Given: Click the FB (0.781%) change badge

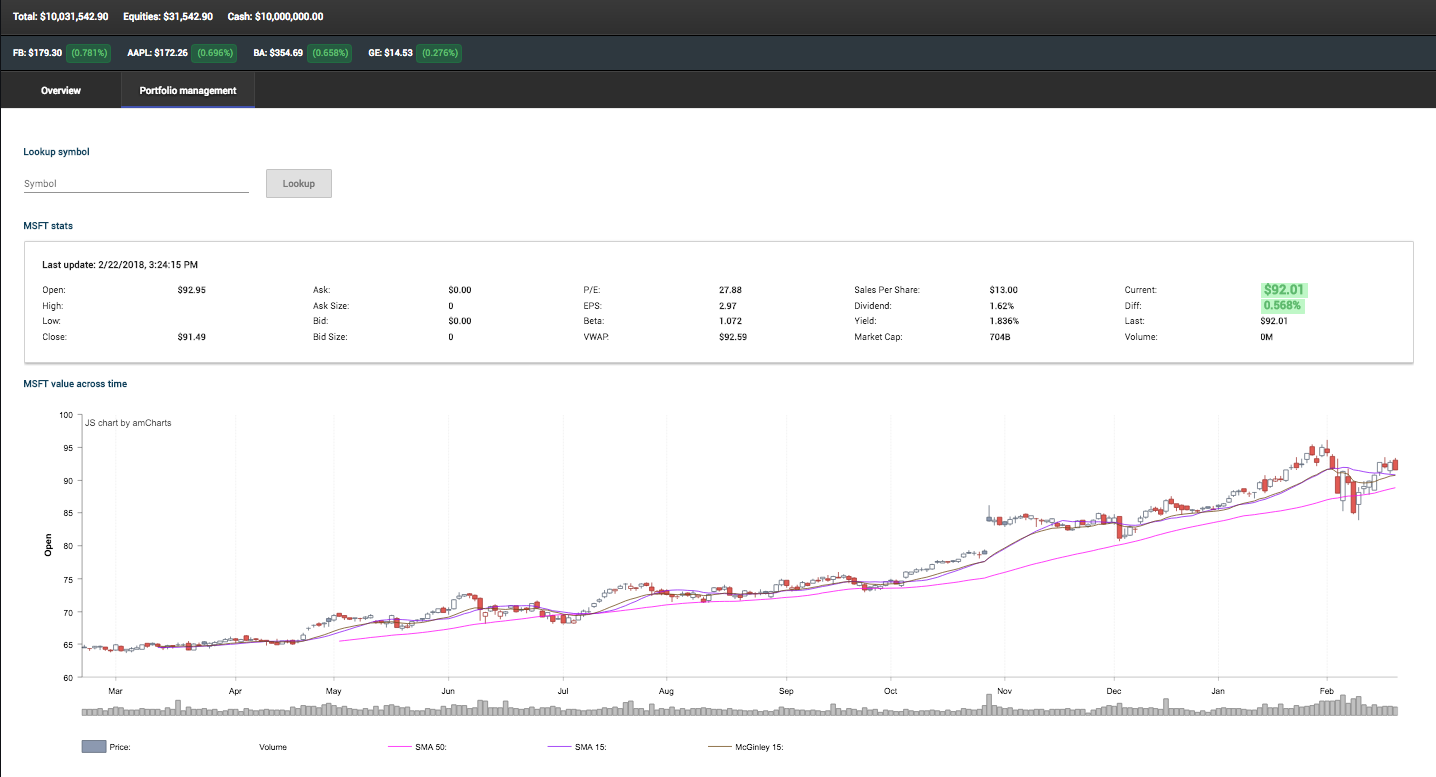Looking at the screenshot, I should [89, 52].
